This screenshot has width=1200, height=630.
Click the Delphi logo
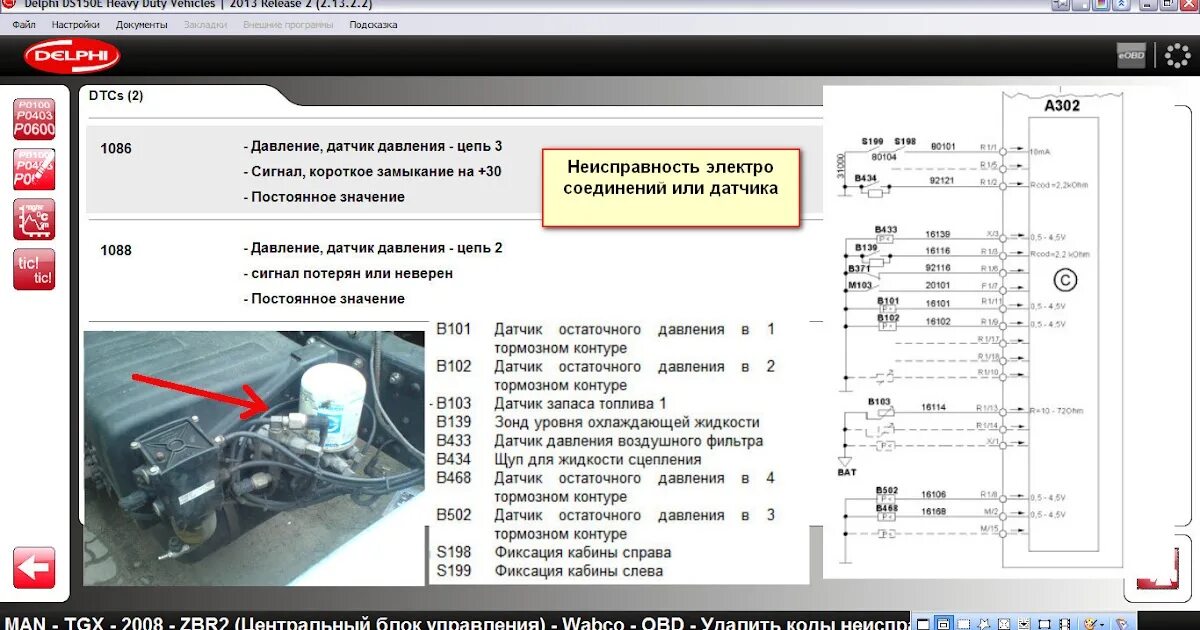click(x=72, y=57)
